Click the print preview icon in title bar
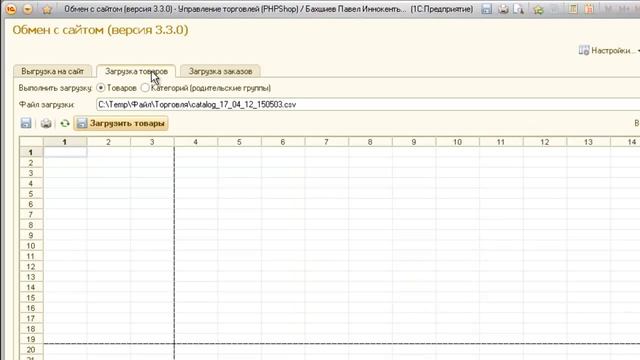Viewport: 640px width, 360px height. (519, 9)
